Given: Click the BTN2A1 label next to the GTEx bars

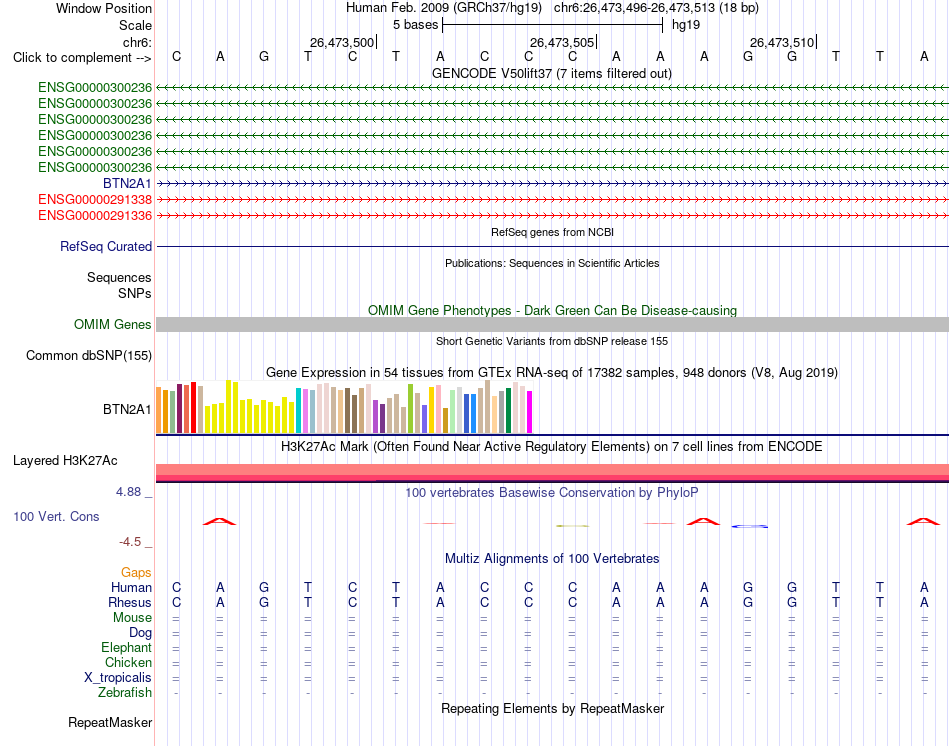Looking at the screenshot, I should click(x=127, y=410).
